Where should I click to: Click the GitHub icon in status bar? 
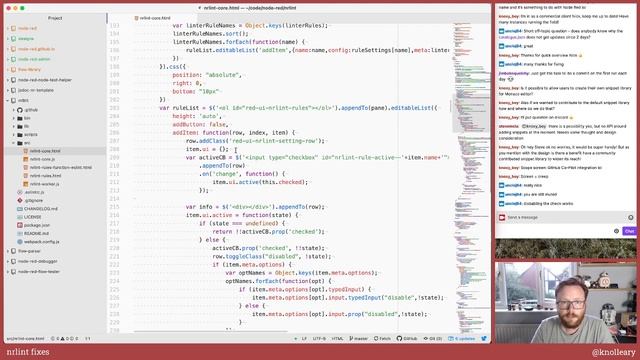(399, 338)
